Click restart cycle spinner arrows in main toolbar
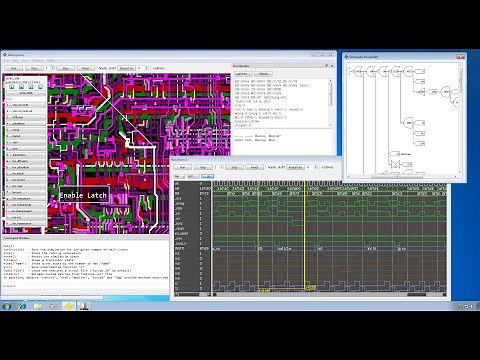Viewport: 480px width, 360px height. click(x=147, y=68)
